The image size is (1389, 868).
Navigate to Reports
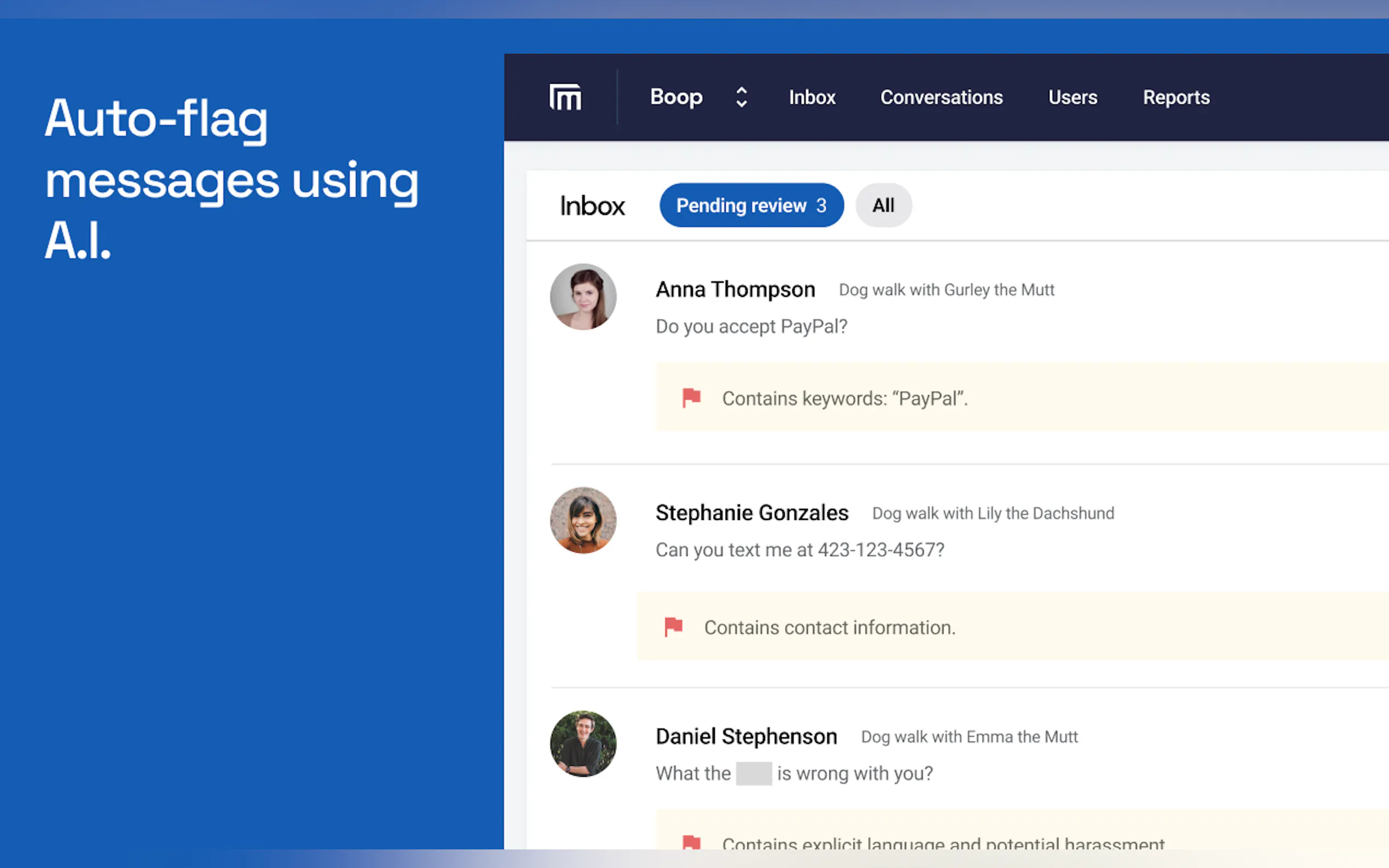(x=1176, y=98)
